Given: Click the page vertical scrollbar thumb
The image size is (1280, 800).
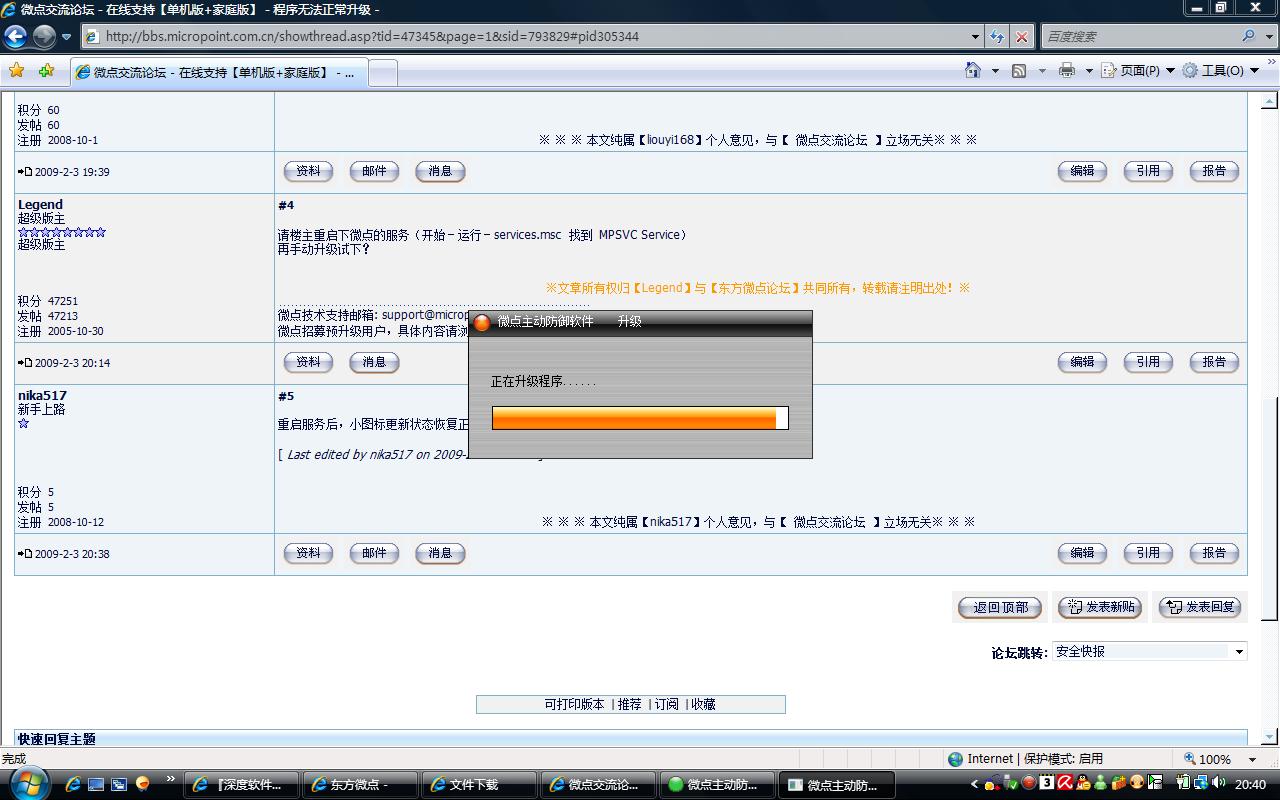Looking at the screenshot, I should [x=1269, y=509].
